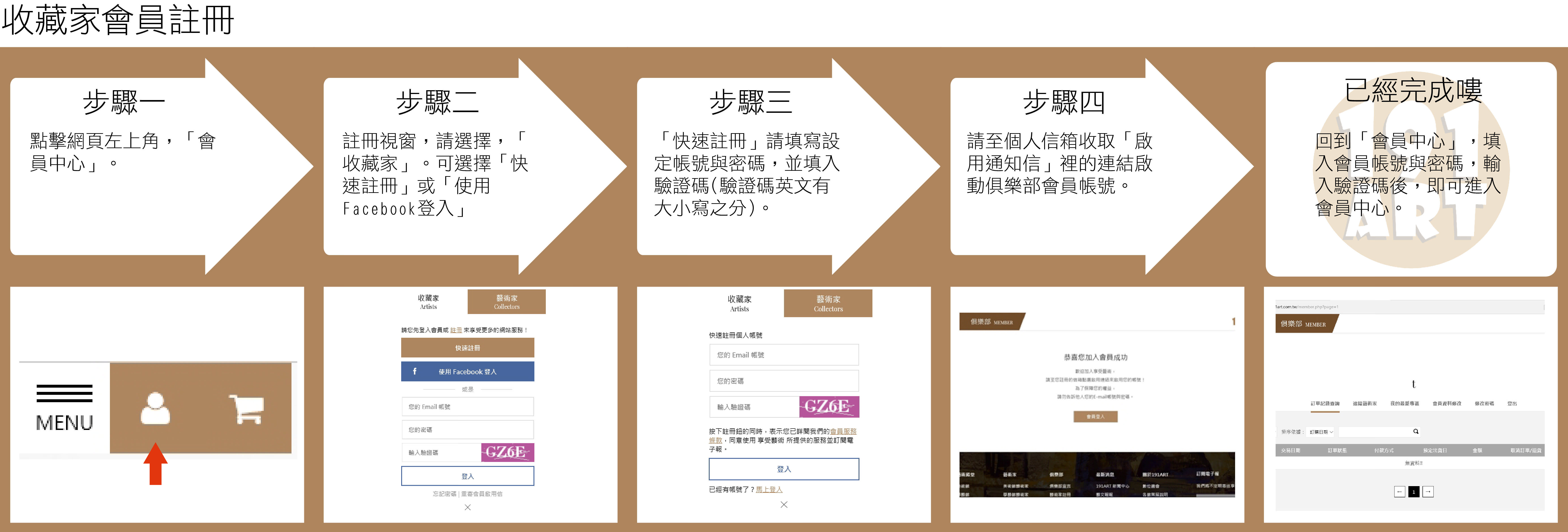Close step three registration window with X
The image size is (1568, 532).
(x=784, y=505)
